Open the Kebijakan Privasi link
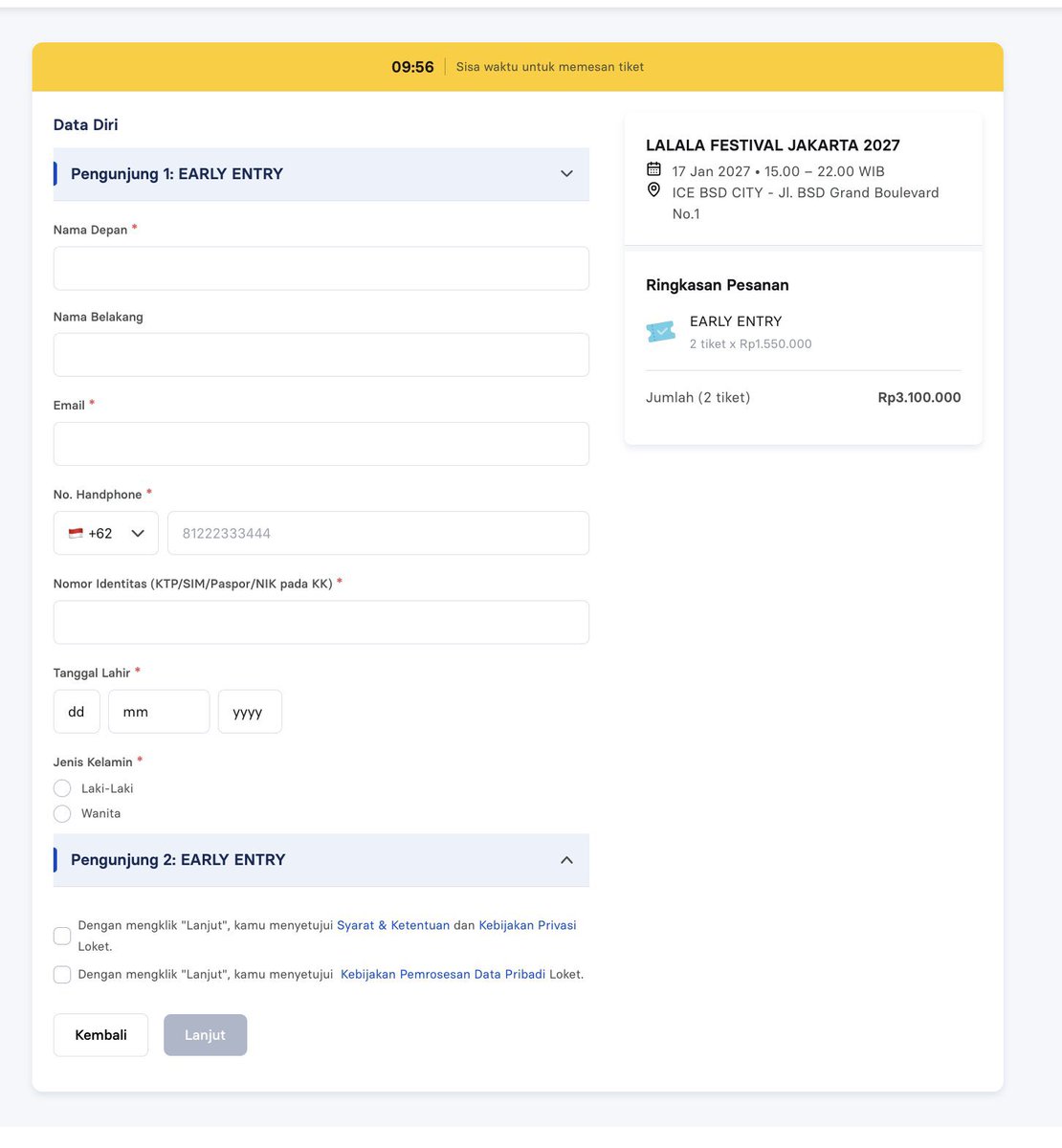 point(527,925)
